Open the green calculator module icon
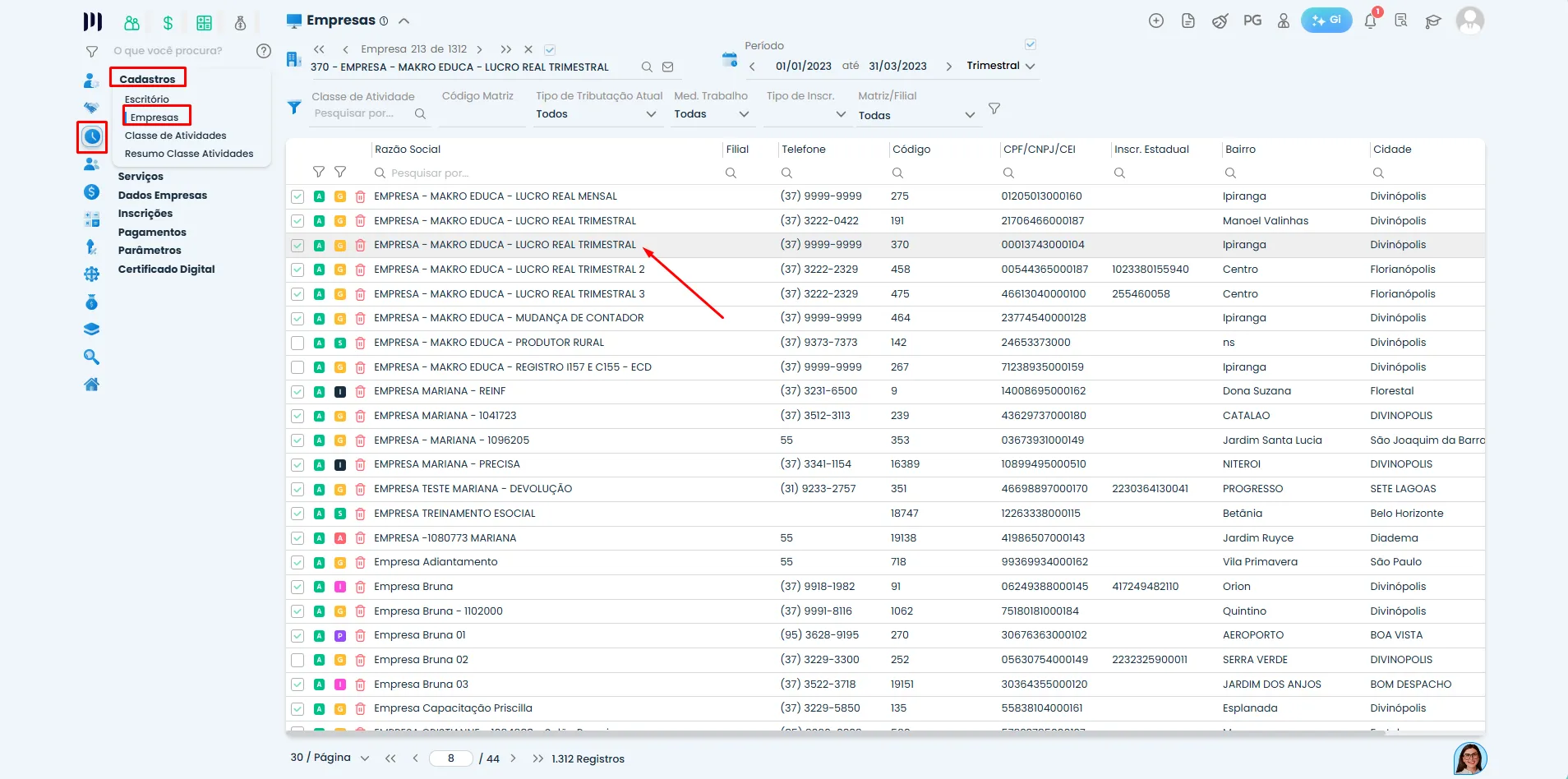Screen dimensions: 1568x779 (204, 23)
